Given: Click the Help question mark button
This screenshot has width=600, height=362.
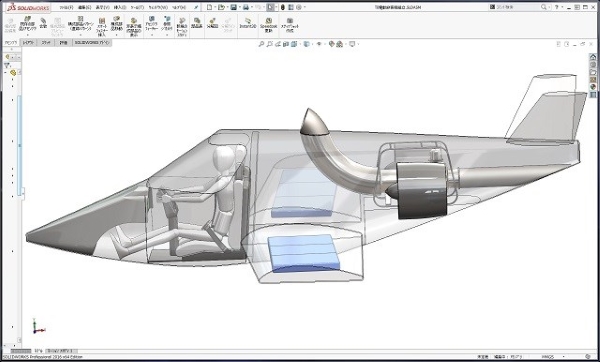Looking at the screenshot, I should point(557,7).
